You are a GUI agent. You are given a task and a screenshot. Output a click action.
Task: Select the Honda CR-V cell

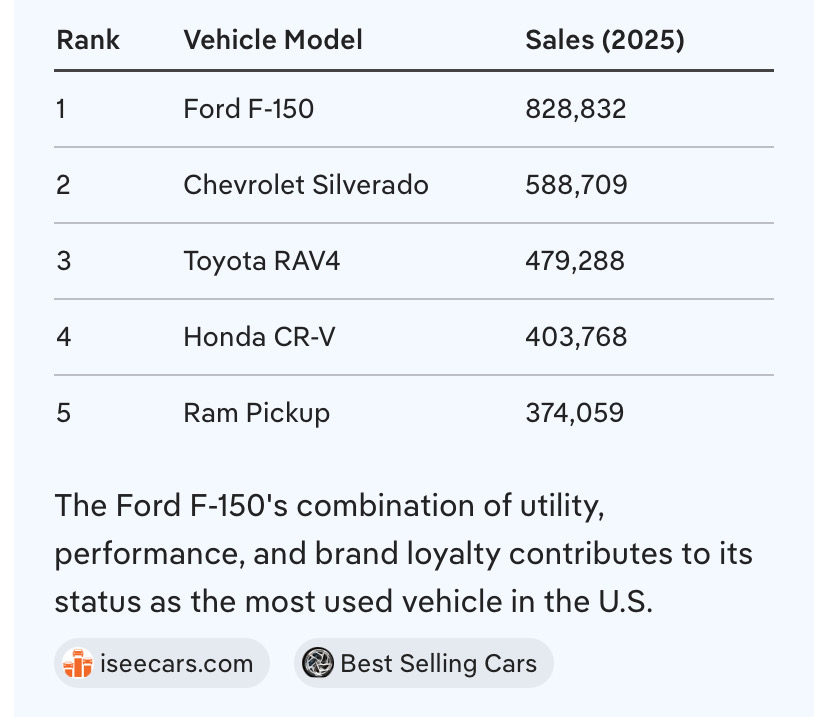pos(259,337)
